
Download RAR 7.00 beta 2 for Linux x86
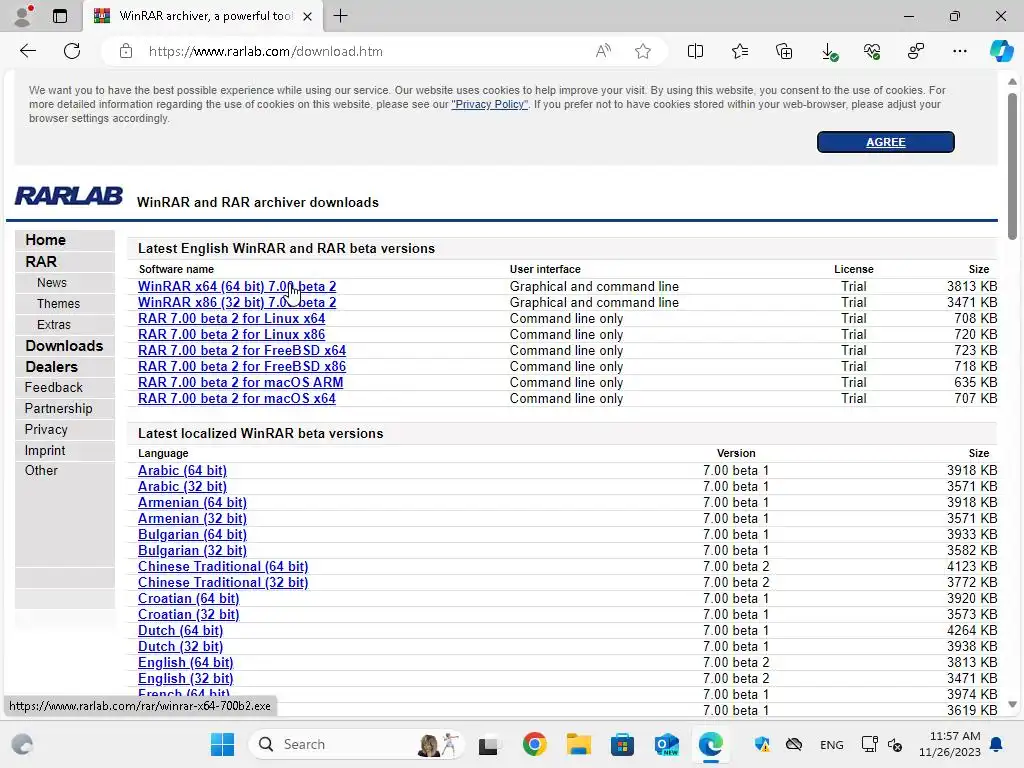[x=231, y=334]
